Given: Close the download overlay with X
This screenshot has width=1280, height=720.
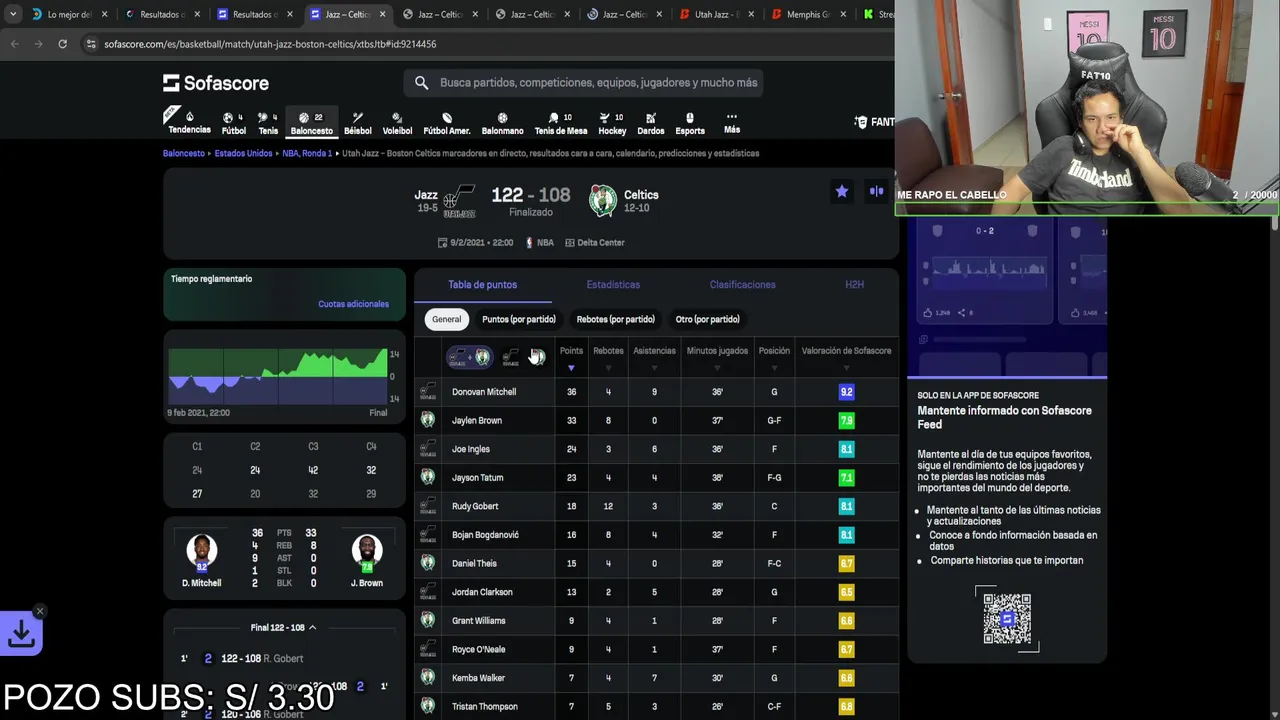Looking at the screenshot, I should pos(40,611).
